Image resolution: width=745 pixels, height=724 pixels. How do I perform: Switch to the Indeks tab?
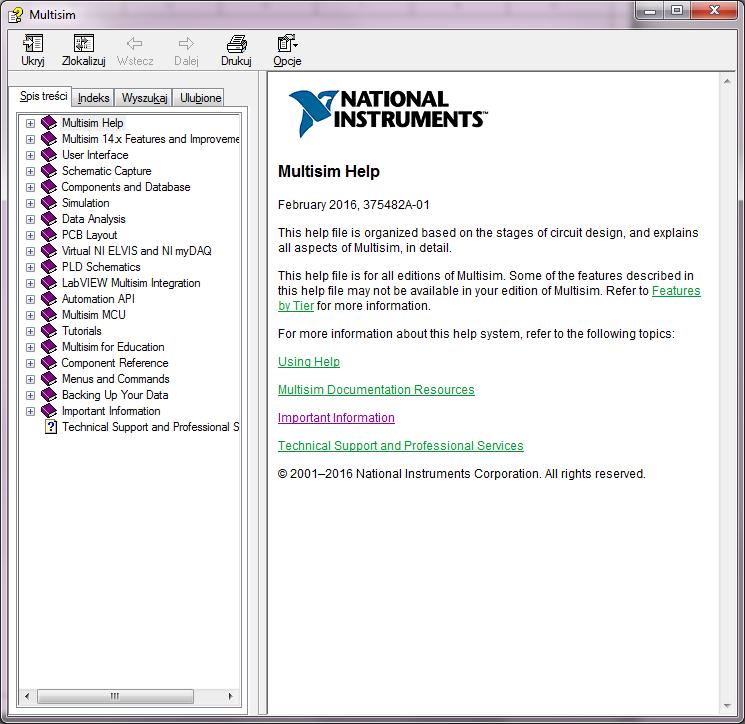click(x=93, y=98)
